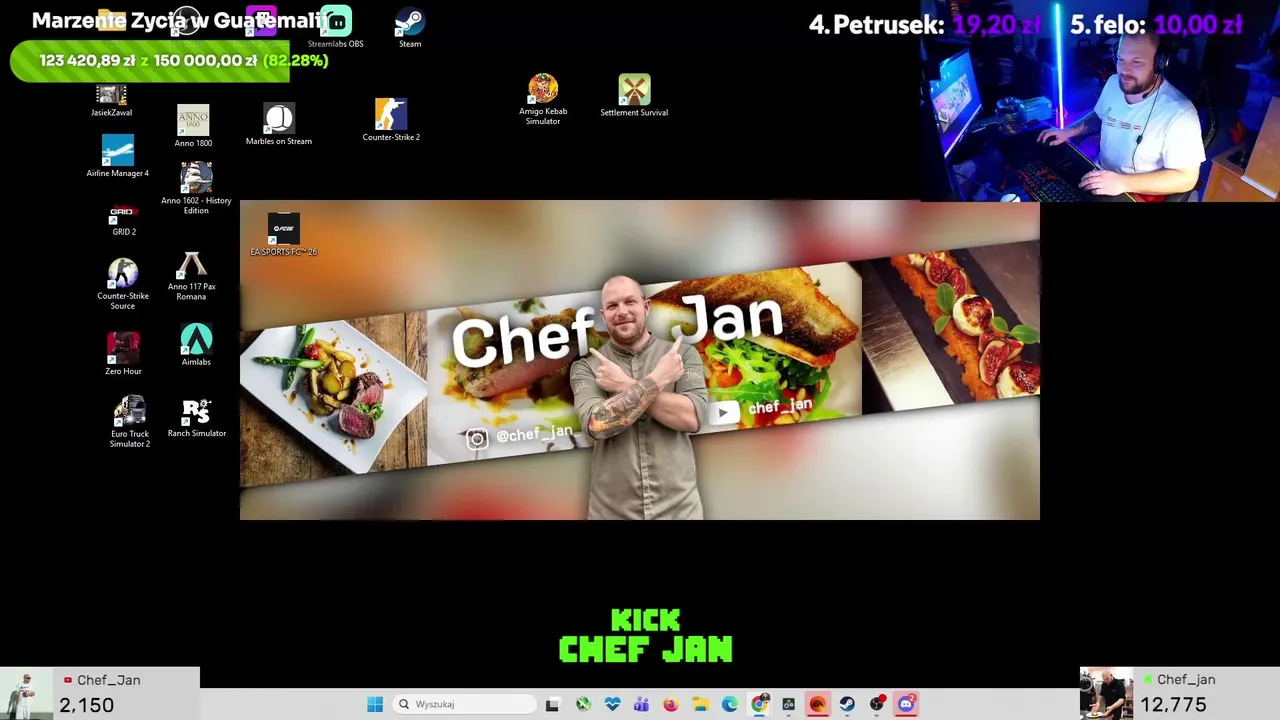Launch Microsoft Edge from the taskbar
The image size is (1280, 720).
pyautogui.click(x=730, y=704)
